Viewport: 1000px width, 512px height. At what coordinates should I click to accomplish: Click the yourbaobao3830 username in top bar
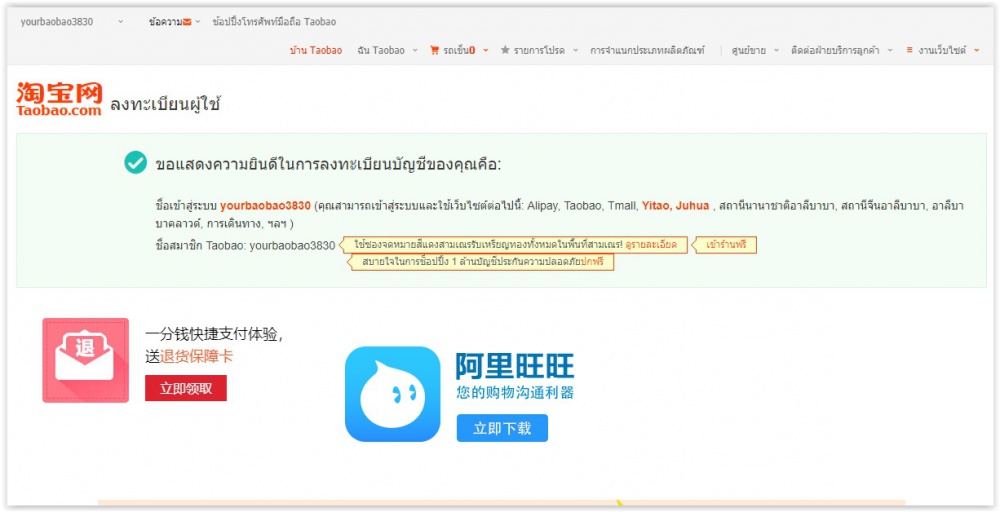[x=57, y=22]
